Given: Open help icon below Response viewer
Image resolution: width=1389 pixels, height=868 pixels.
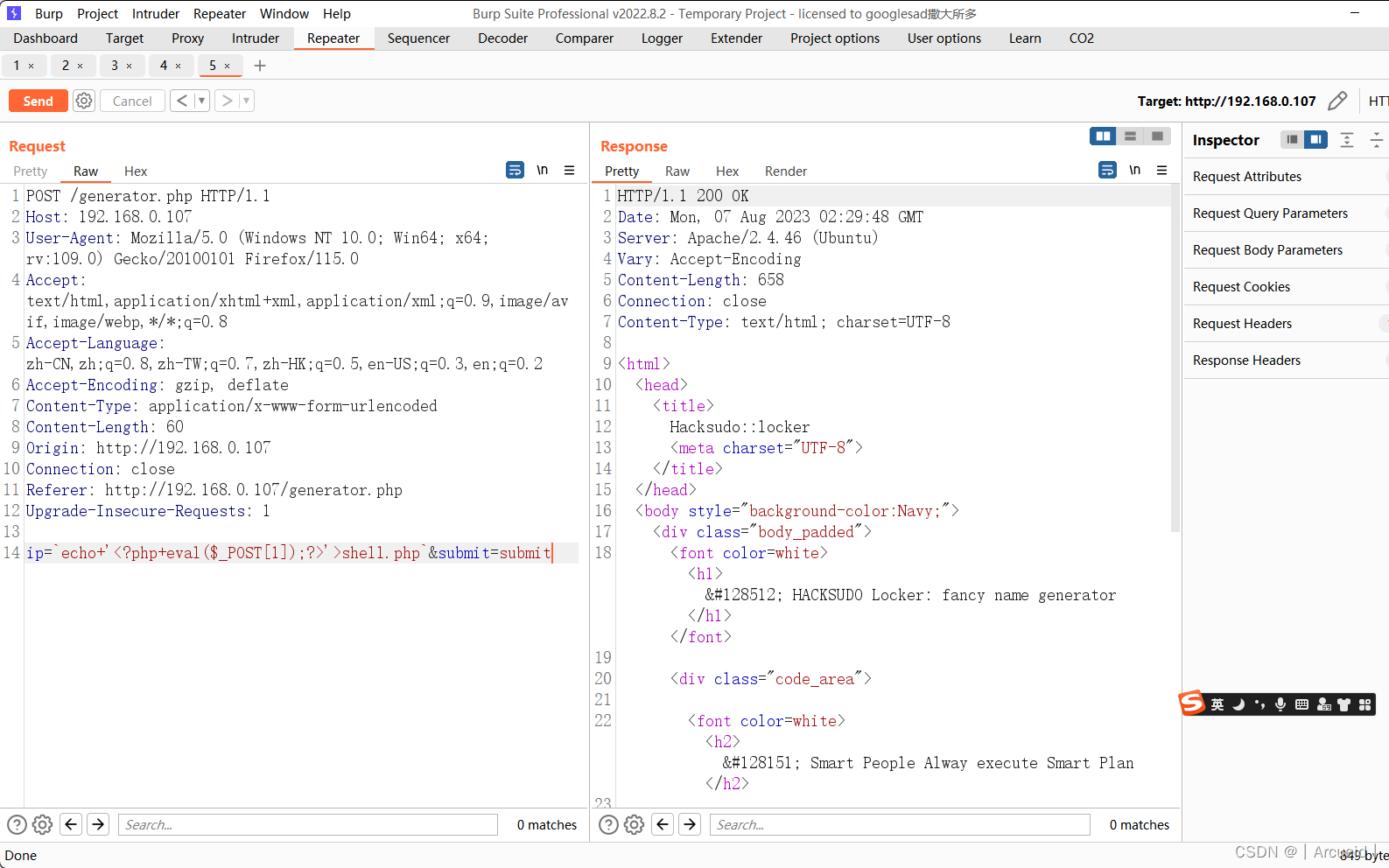Looking at the screenshot, I should [609, 824].
